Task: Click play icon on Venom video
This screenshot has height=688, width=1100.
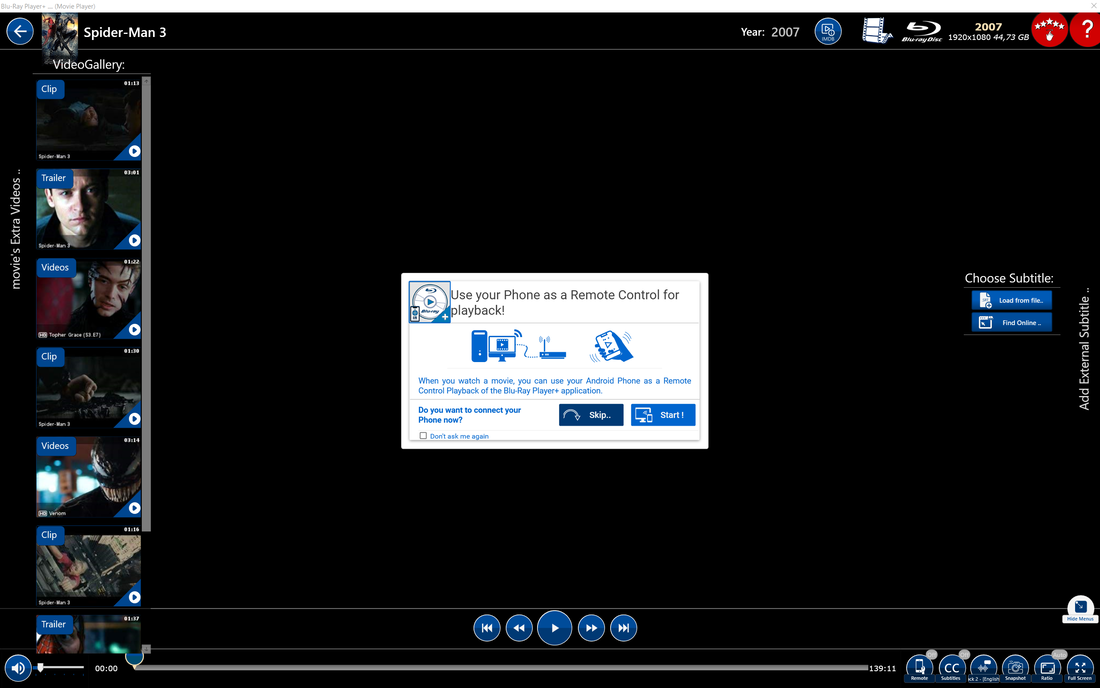Action: coord(134,508)
